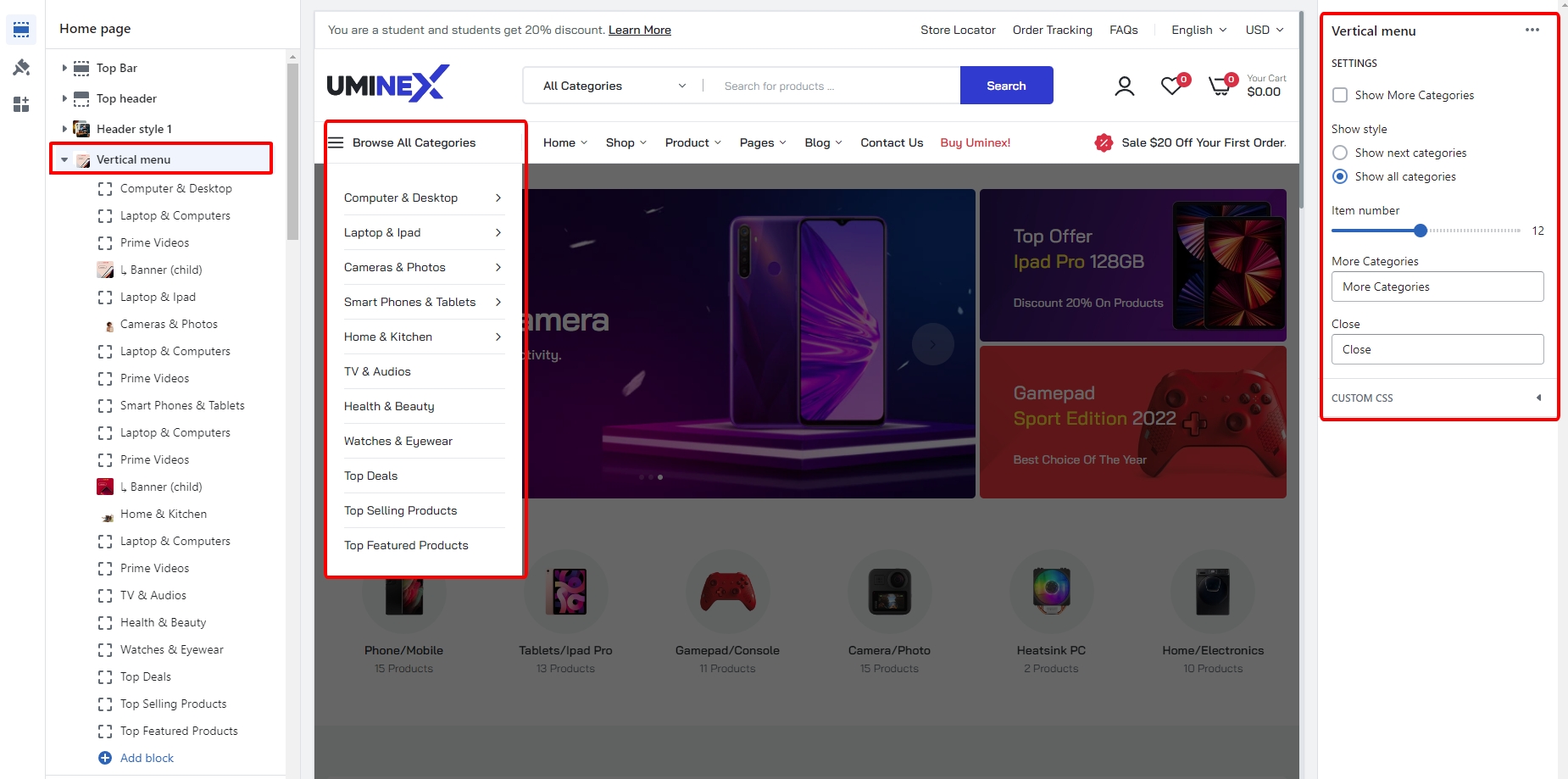Open the shopping cart icon
1568x779 pixels.
pos(1220,86)
